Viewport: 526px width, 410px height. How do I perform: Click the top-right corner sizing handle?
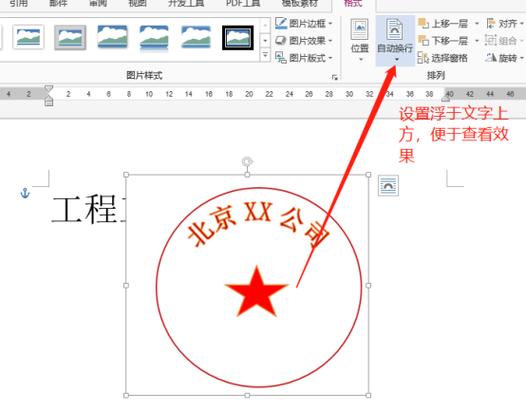pyautogui.click(x=368, y=175)
